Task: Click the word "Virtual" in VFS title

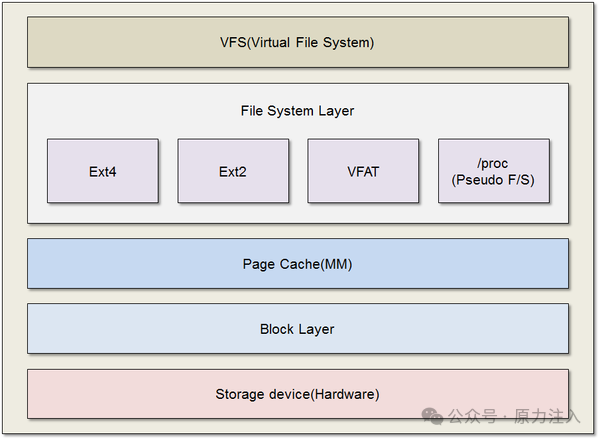Action: pyautogui.click(x=270, y=42)
